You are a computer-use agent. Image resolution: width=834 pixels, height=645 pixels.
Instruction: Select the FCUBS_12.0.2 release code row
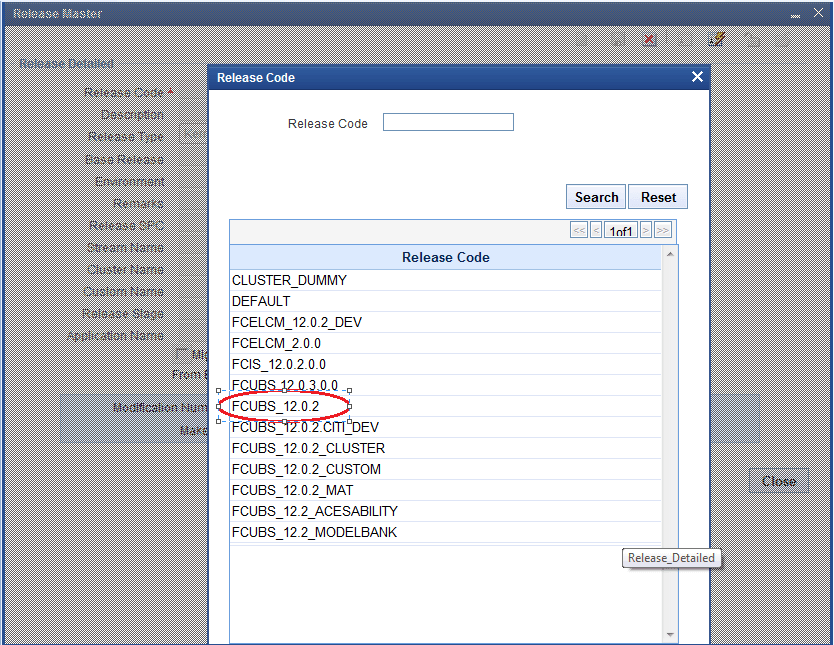tap(446, 406)
